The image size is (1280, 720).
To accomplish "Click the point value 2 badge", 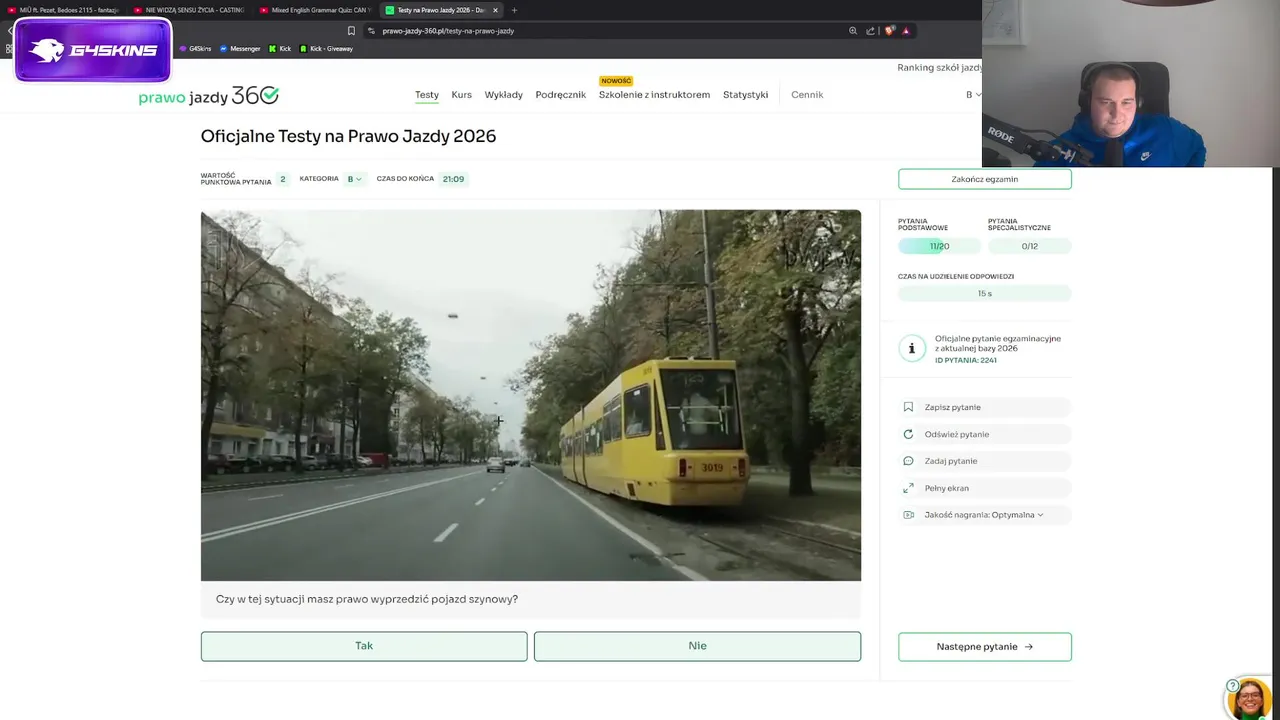I will pyautogui.click(x=283, y=179).
